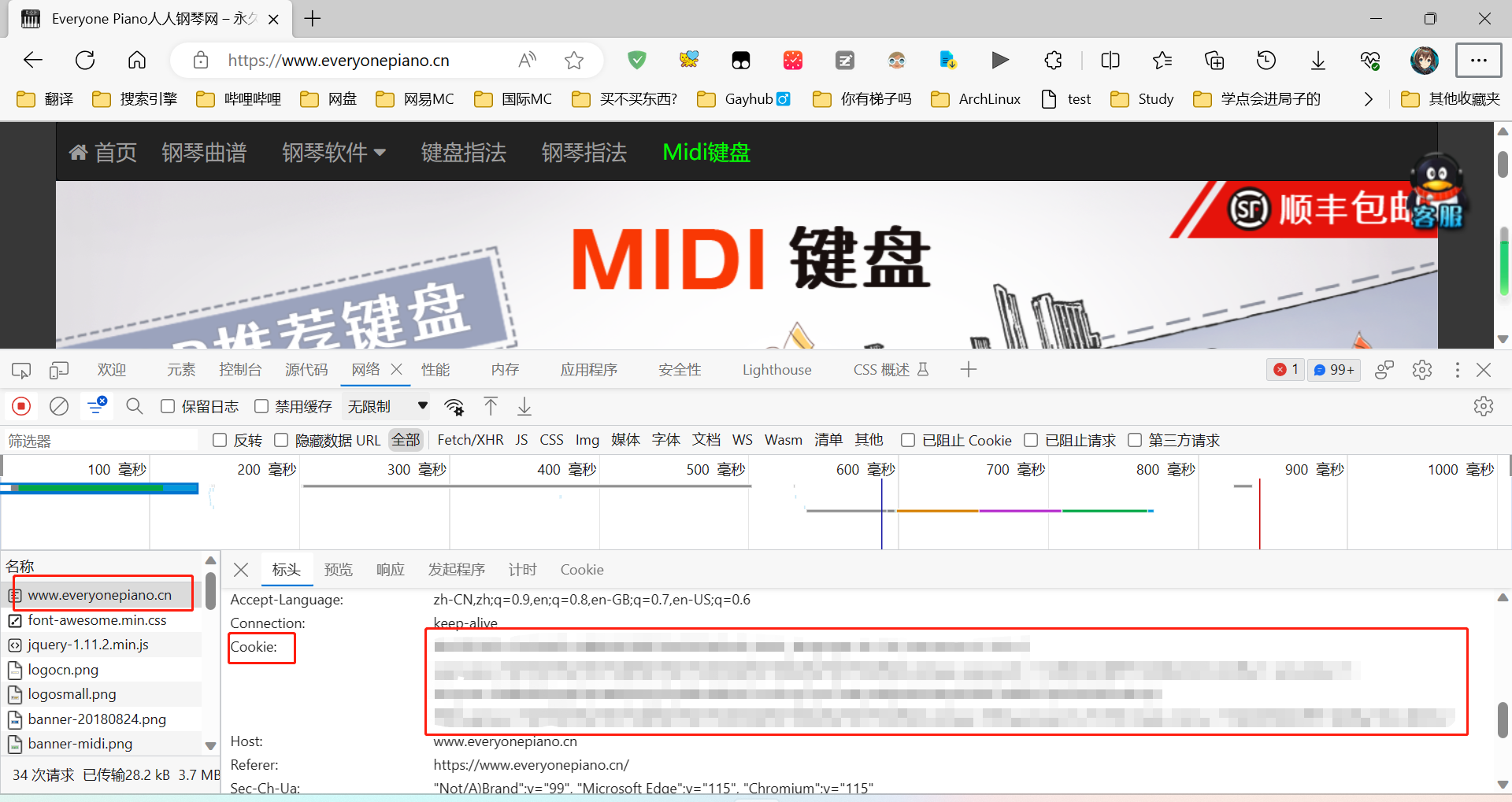Check 第三方请求 checkbox
The width and height of the screenshot is (1512, 802).
(x=1135, y=440)
